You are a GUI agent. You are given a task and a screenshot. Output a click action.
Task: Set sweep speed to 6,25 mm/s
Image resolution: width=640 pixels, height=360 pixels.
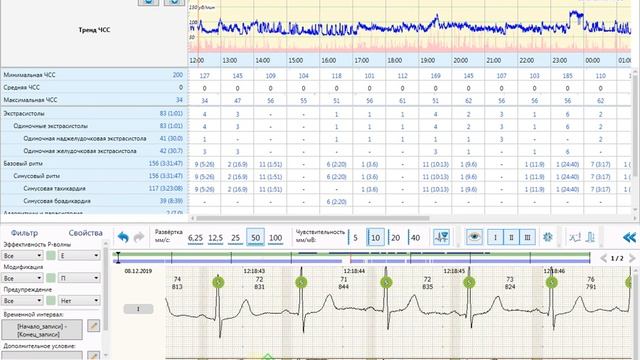[x=195, y=238]
